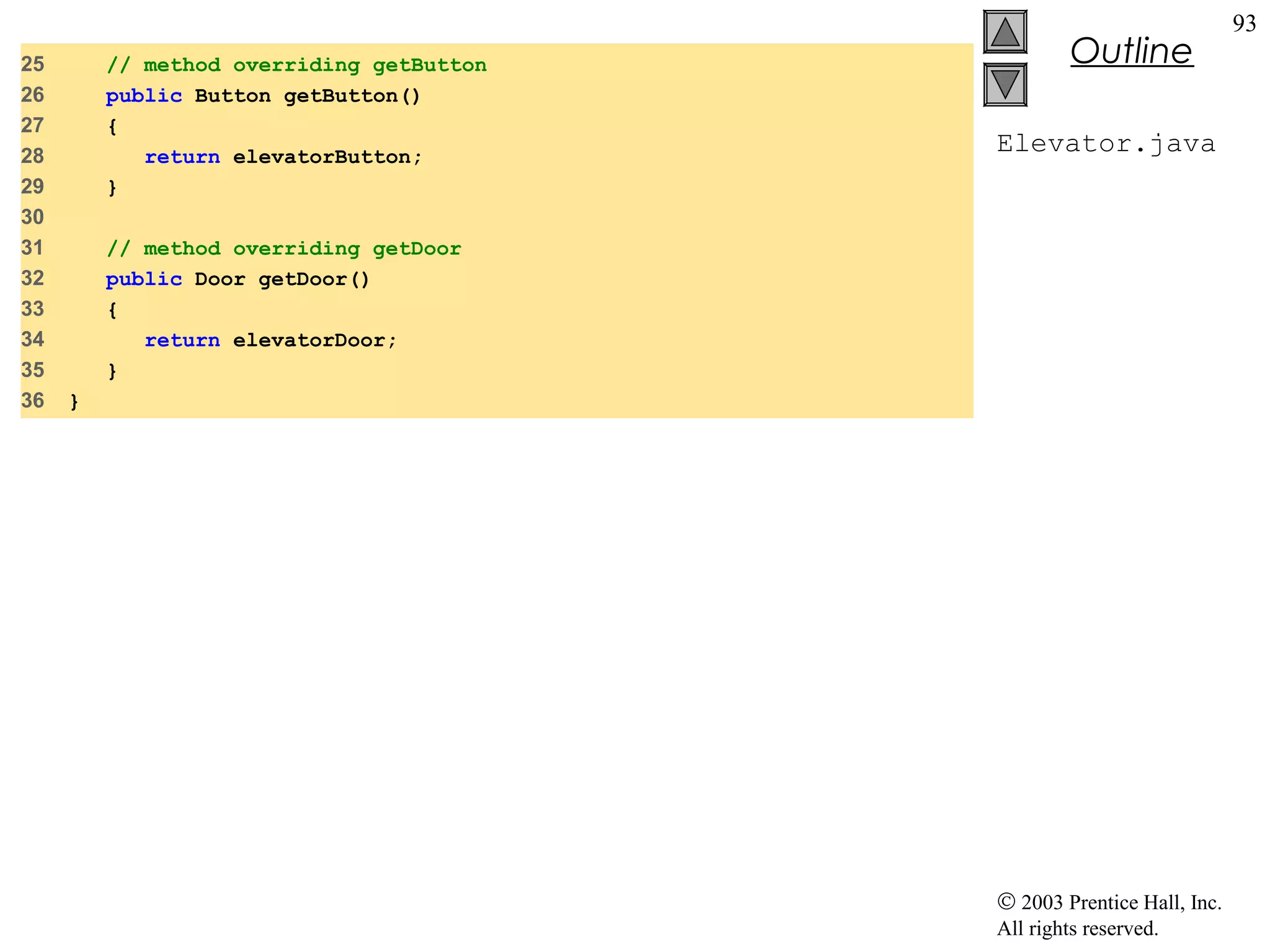Viewport: 1270px width, 952px height.
Task: Click opening brace on line 27
Action: pos(112,127)
